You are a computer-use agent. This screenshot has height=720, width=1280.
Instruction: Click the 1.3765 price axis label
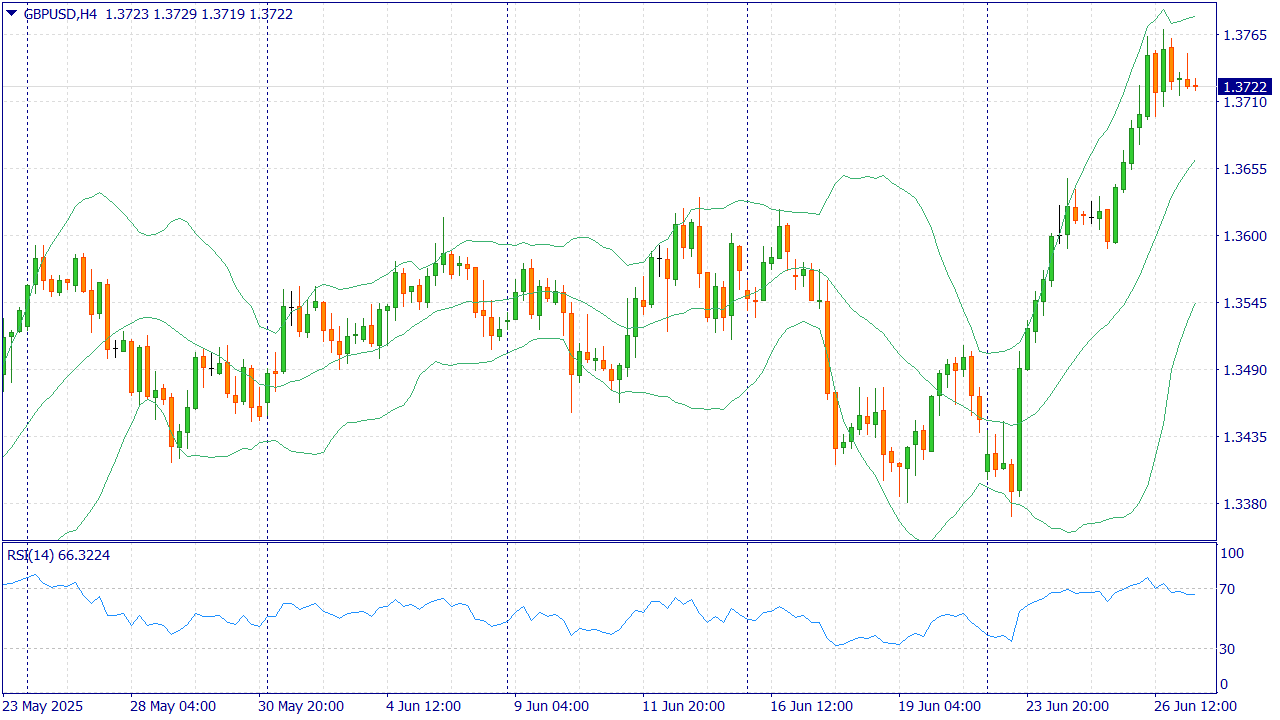1244,36
